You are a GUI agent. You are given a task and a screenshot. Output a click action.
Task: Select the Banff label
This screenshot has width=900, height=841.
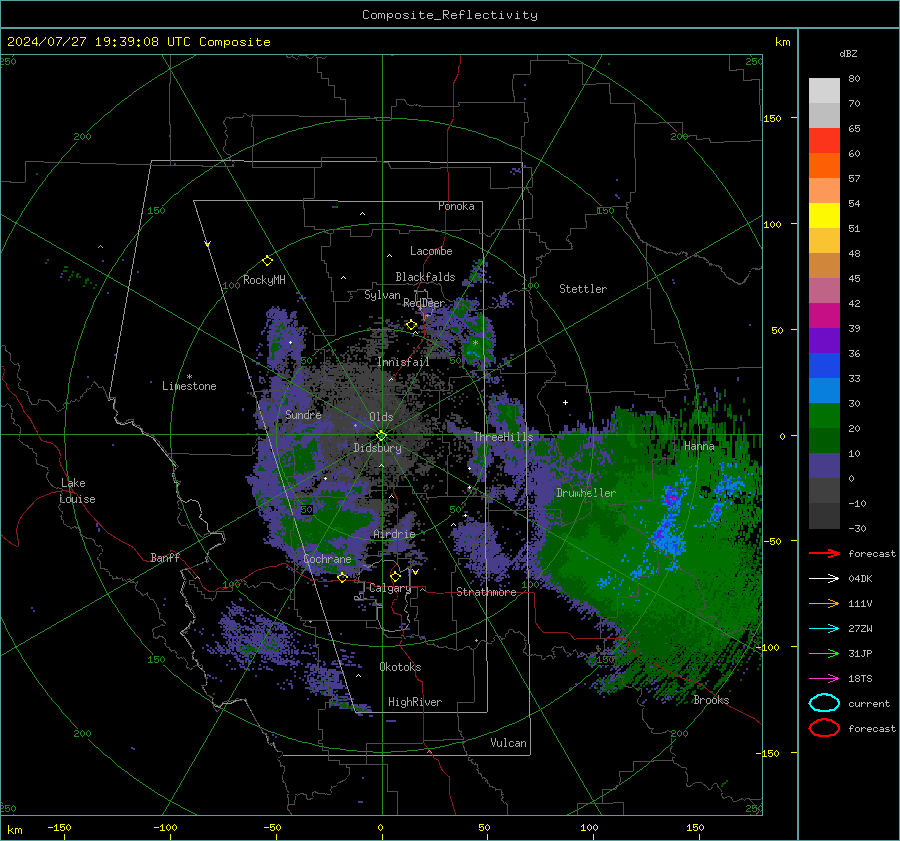tap(165, 557)
